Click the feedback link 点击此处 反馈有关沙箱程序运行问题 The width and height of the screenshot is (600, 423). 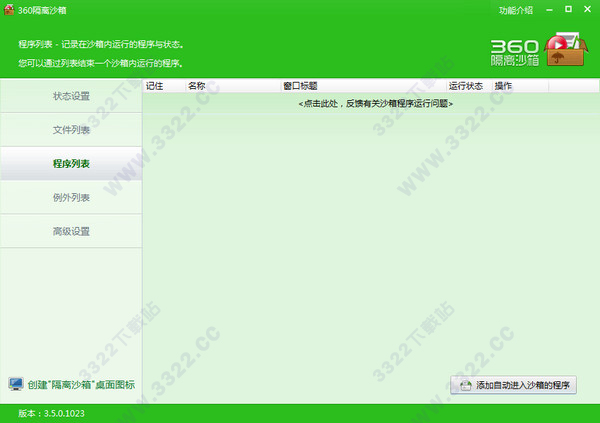tap(375, 103)
